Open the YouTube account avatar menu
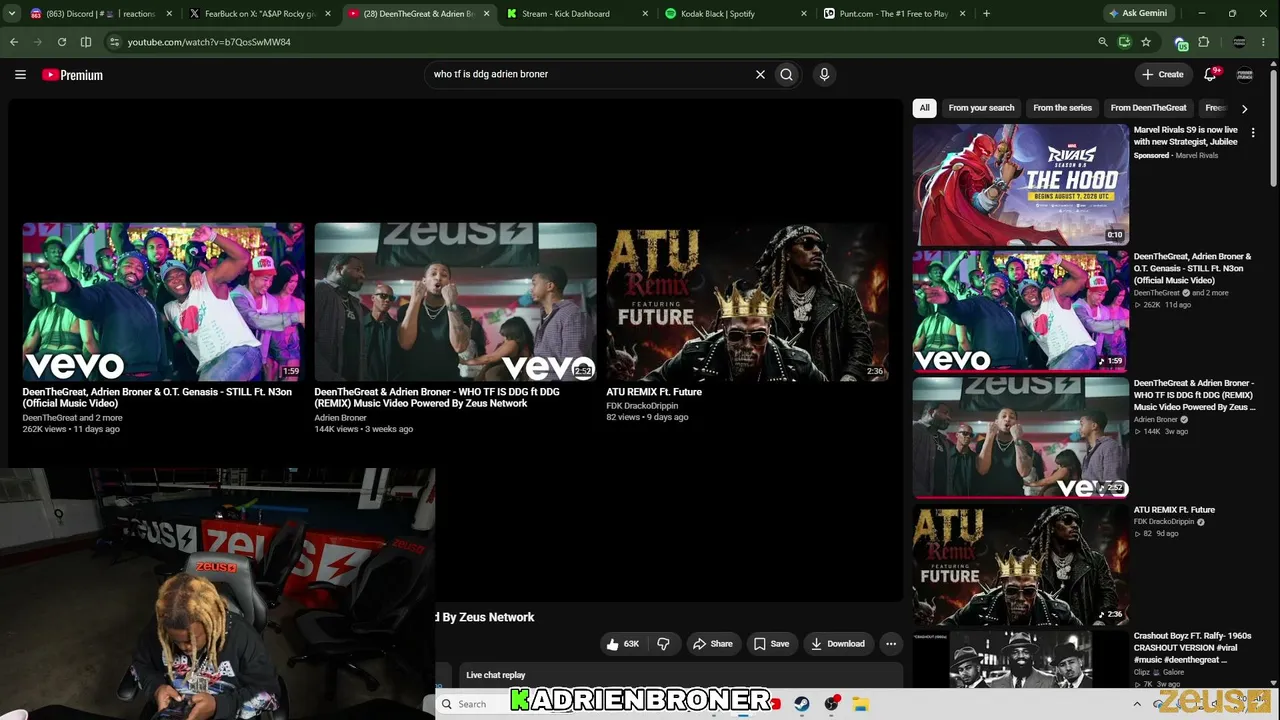Screen dimensions: 1280x720 tap(1245, 74)
